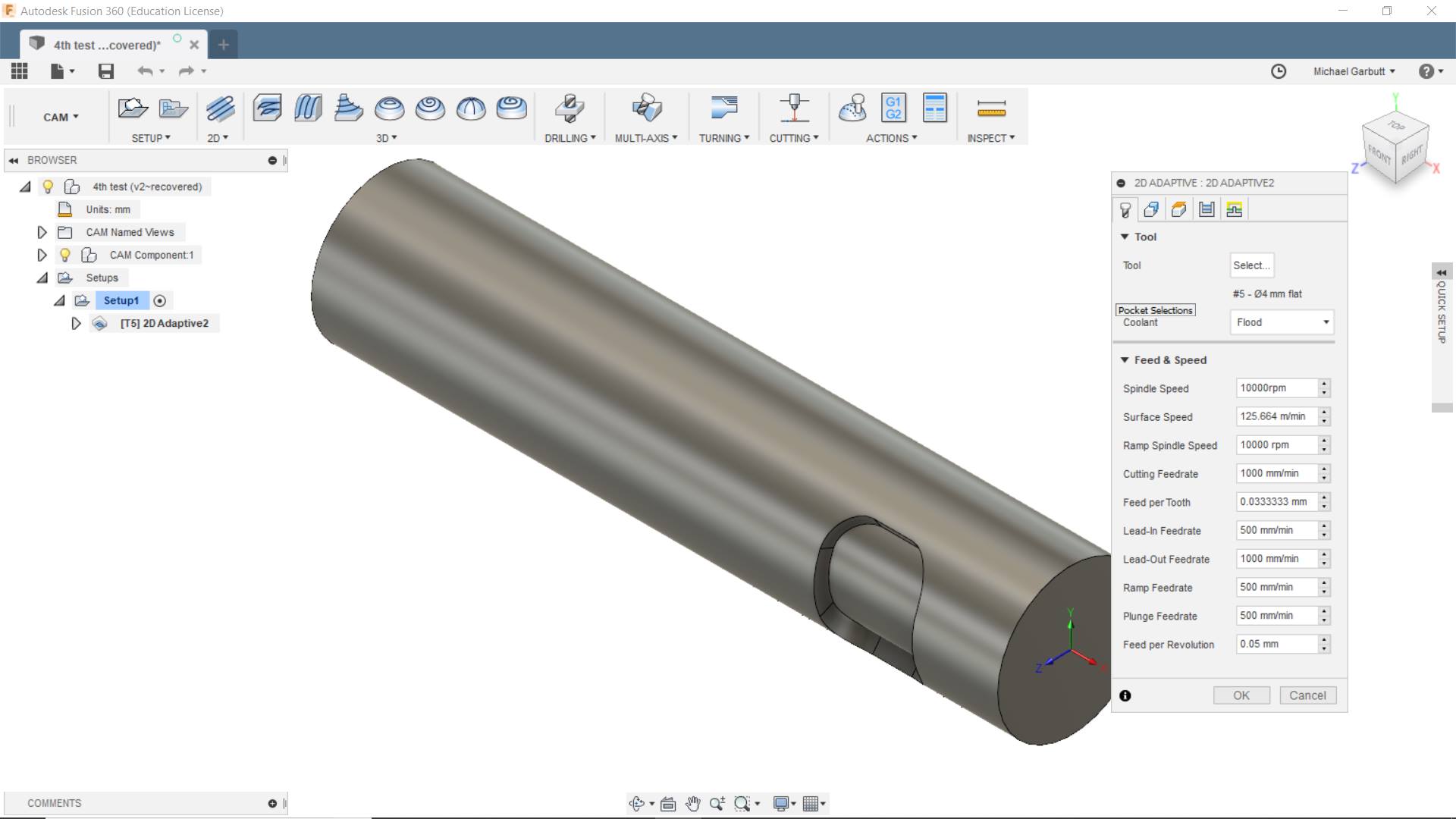Open the Geometry tab in 2D Adaptive dialog

click(1151, 210)
